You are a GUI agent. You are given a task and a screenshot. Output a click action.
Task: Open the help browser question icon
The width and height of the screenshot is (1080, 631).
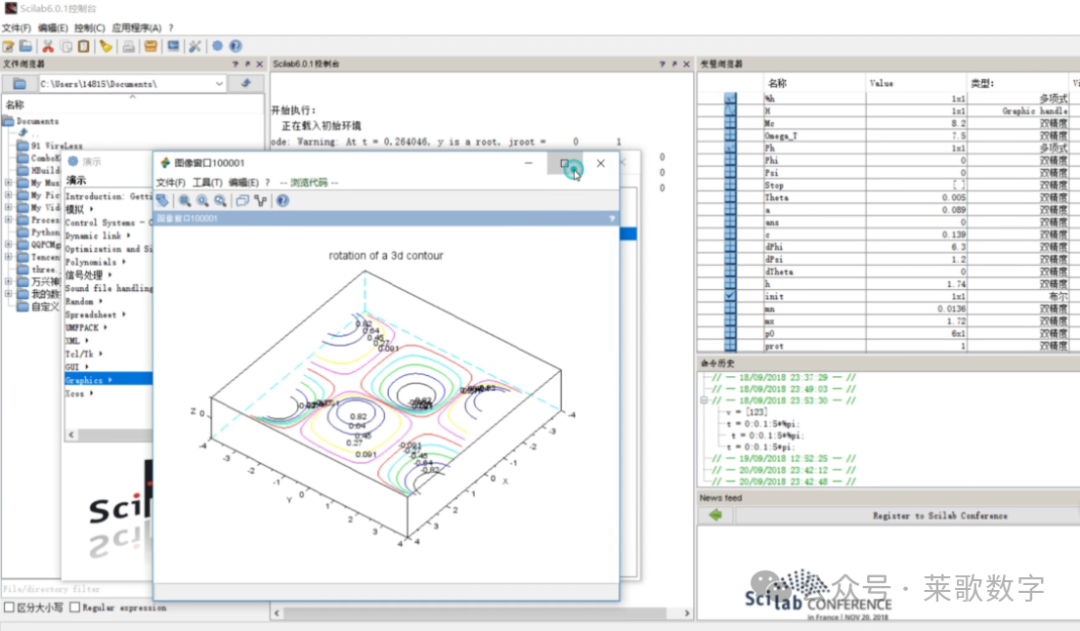tap(236, 46)
